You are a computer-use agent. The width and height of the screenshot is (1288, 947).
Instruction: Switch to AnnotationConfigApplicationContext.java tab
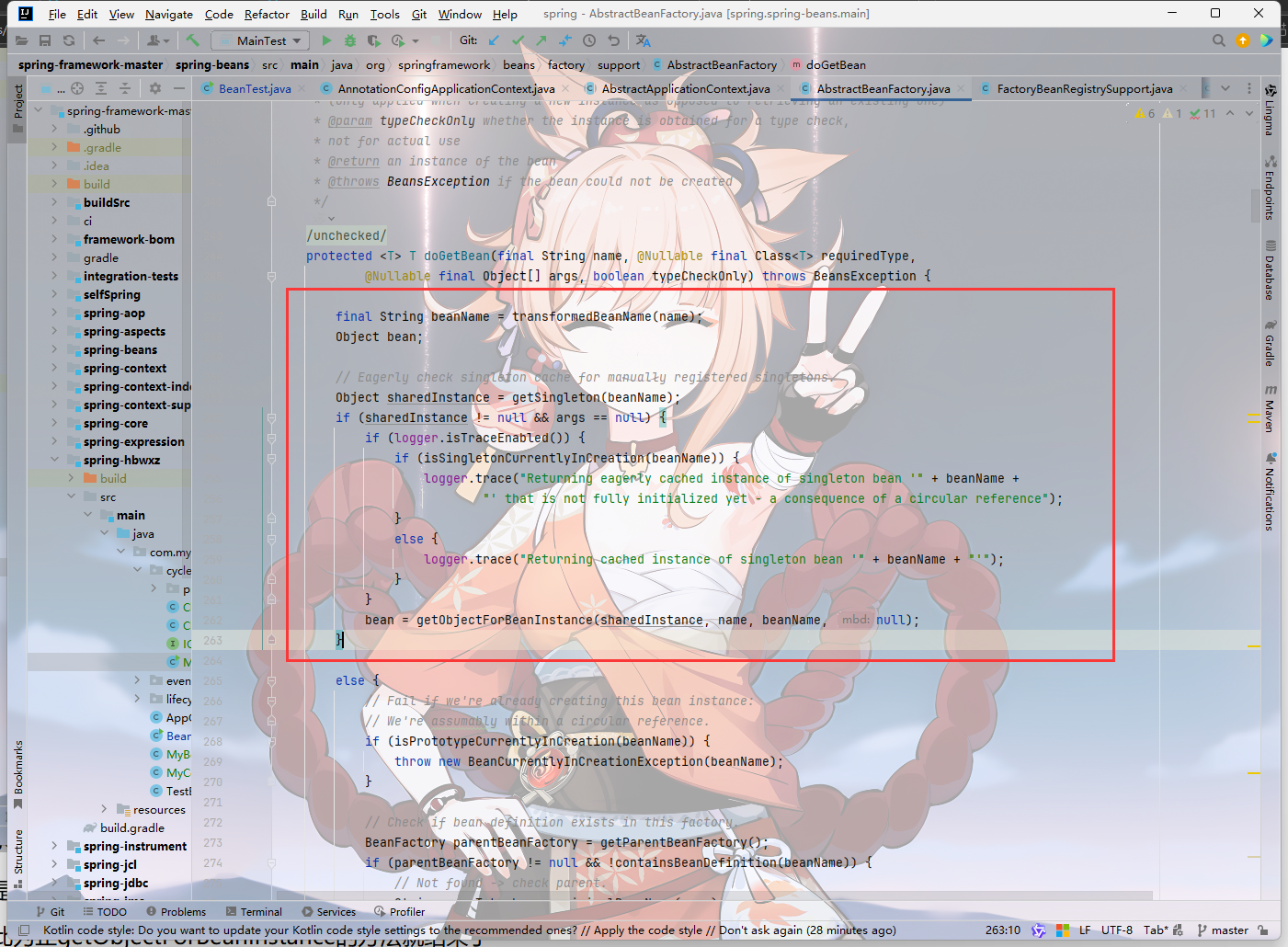(446, 88)
